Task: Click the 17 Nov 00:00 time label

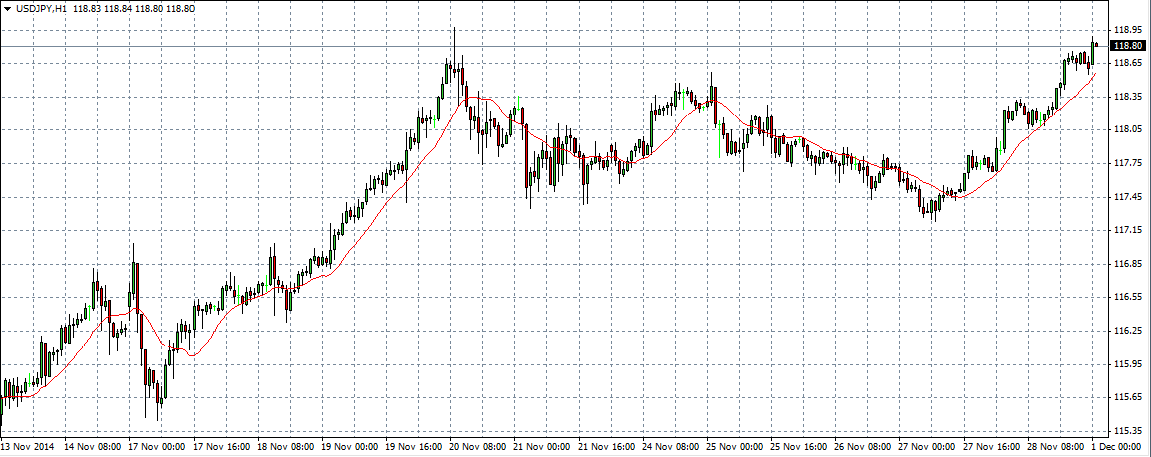Action: point(157,447)
